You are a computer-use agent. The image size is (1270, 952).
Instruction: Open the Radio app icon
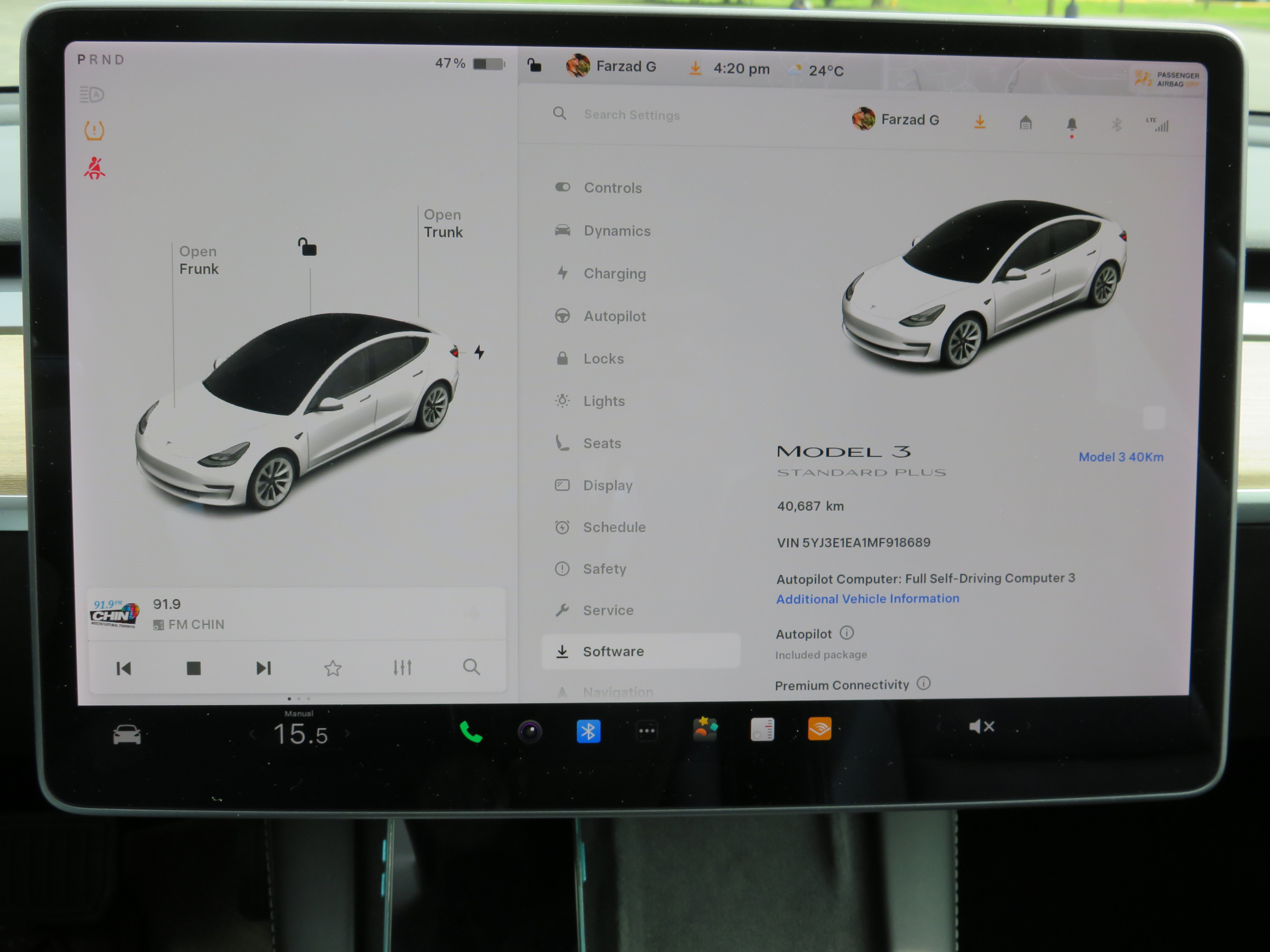(x=762, y=730)
